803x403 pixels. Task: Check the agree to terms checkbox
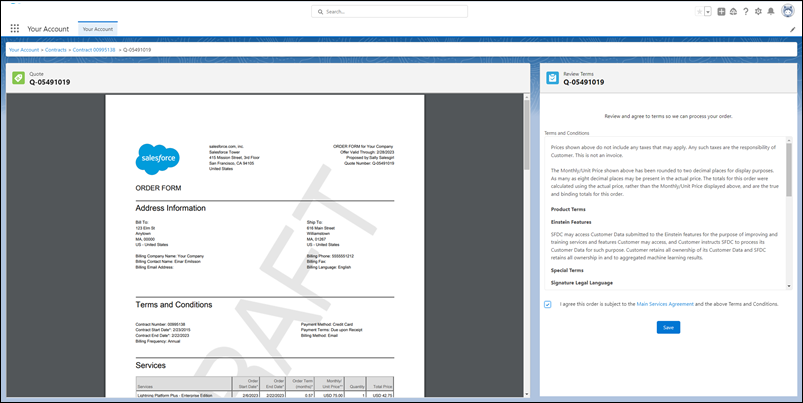(548, 305)
